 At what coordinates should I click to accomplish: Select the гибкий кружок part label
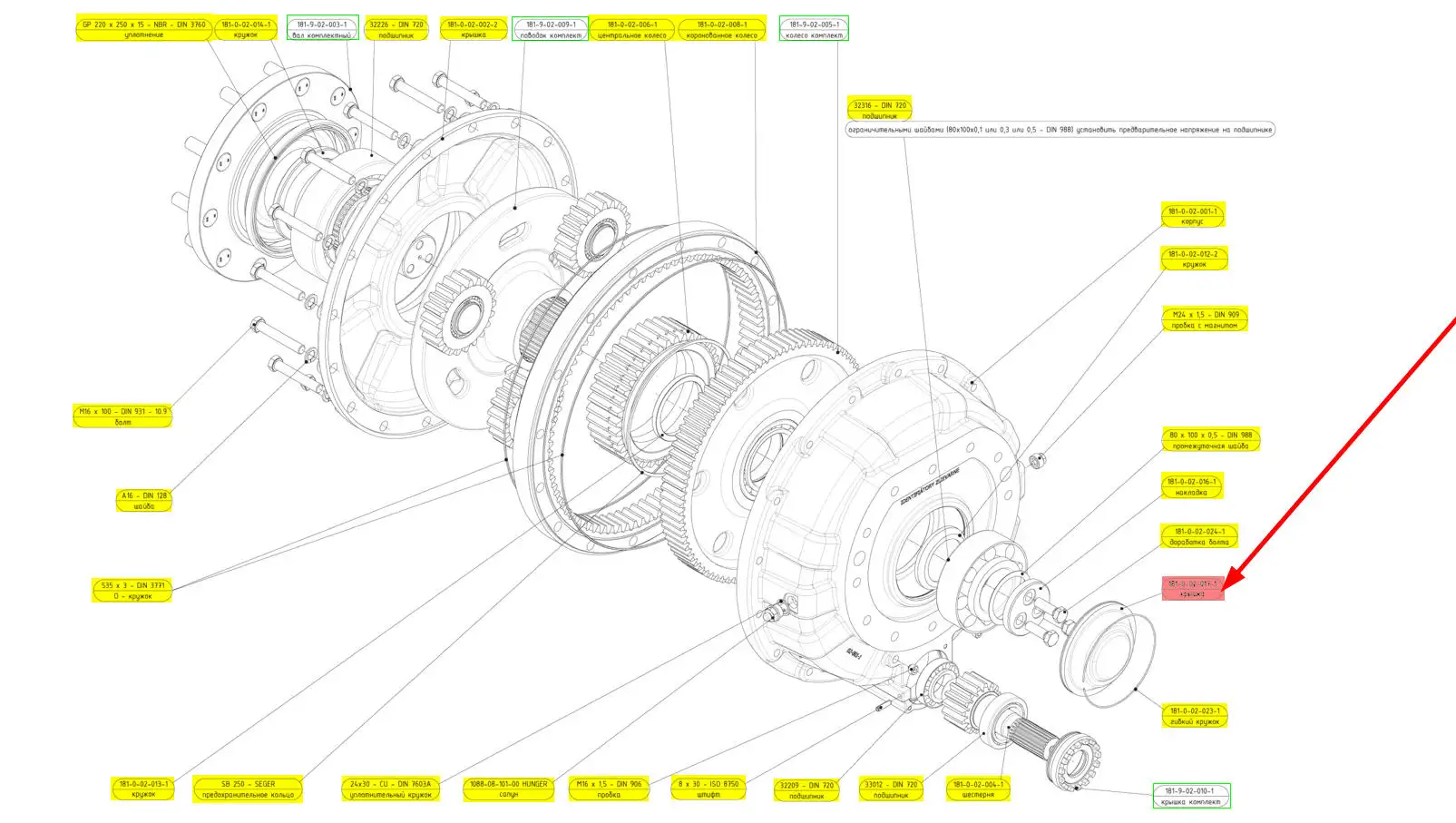click(1194, 716)
